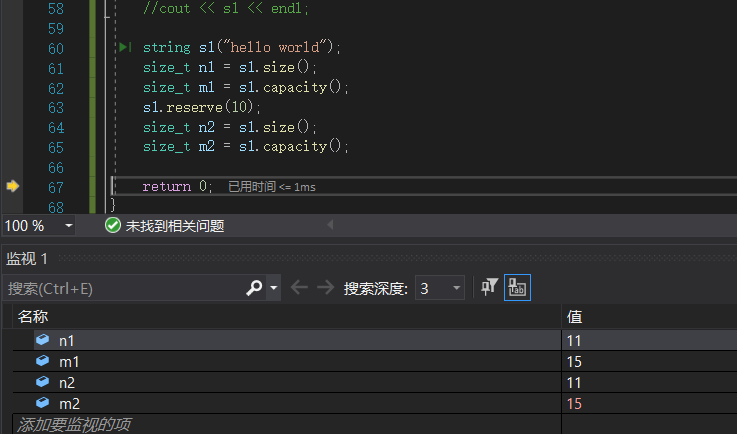Open the 100 % zoom level dropdown
Viewport: 737px width, 434px height.
(69, 226)
